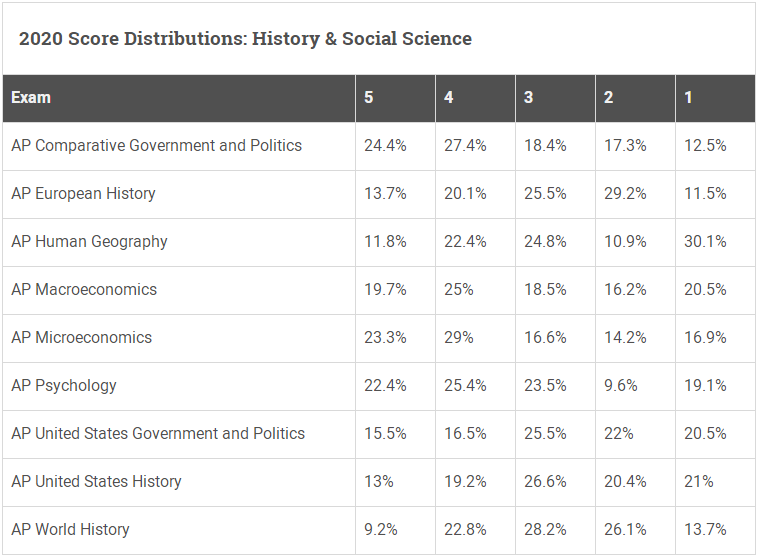Click AP United States Government and Politics
Viewport: 758px width, 557px height.
[158, 434]
